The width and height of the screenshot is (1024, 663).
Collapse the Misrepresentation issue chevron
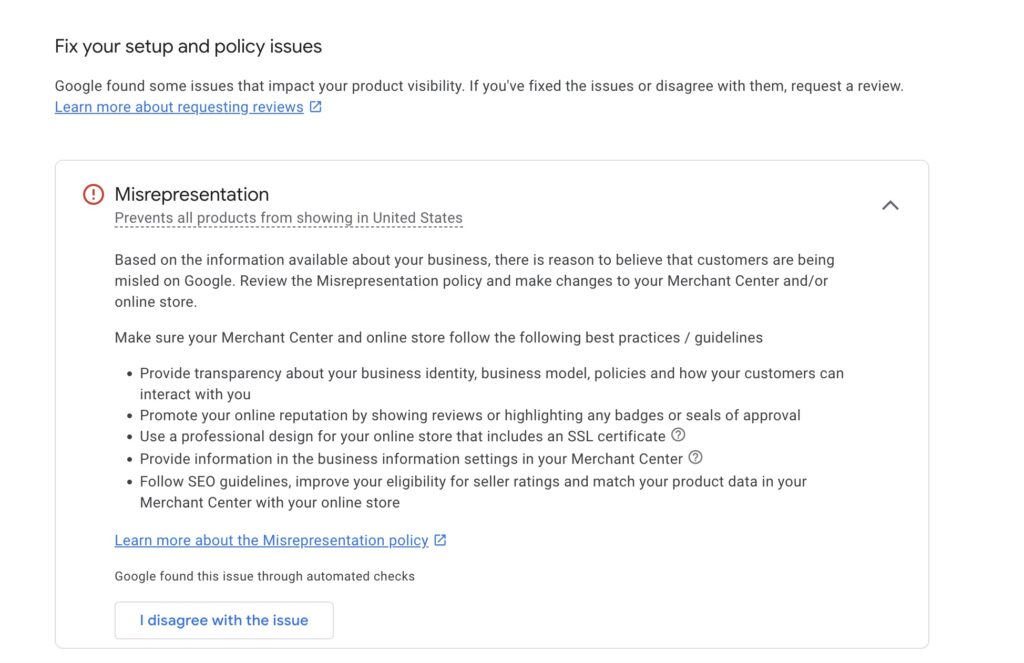click(x=890, y=205)
